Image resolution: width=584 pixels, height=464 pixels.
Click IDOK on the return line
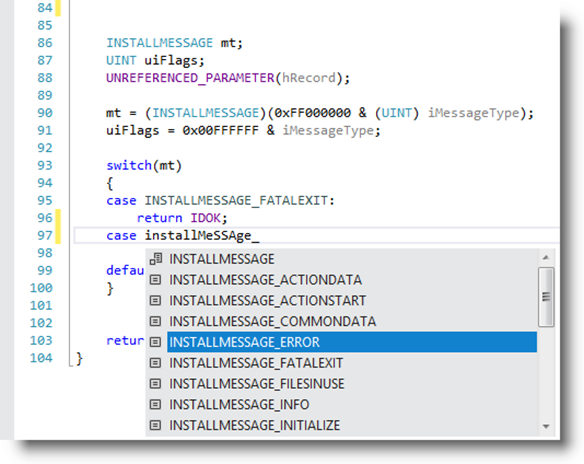tap(206, 218)
